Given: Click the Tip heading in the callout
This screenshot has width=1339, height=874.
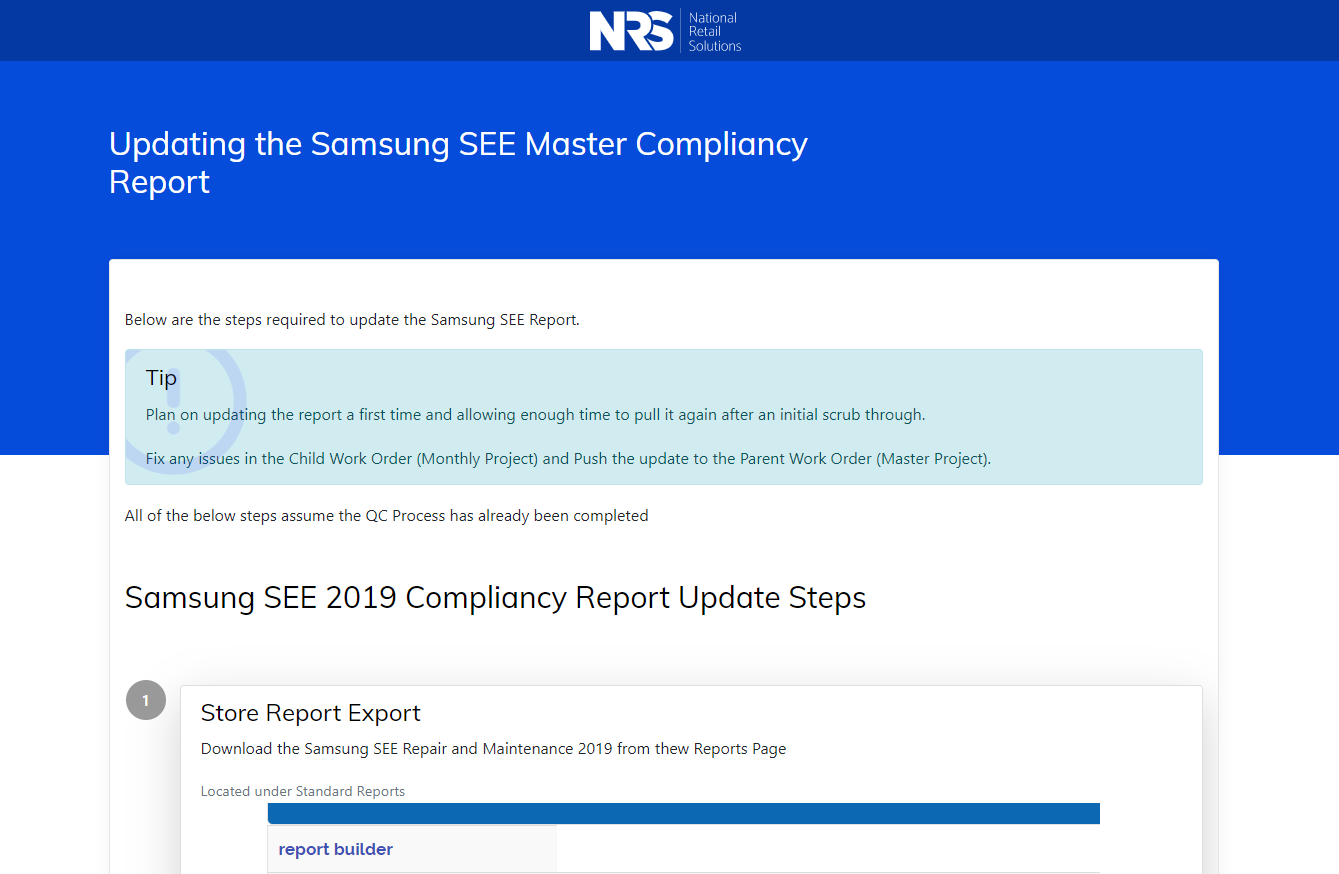Looking at the screenshot, I should click(161, 377).
